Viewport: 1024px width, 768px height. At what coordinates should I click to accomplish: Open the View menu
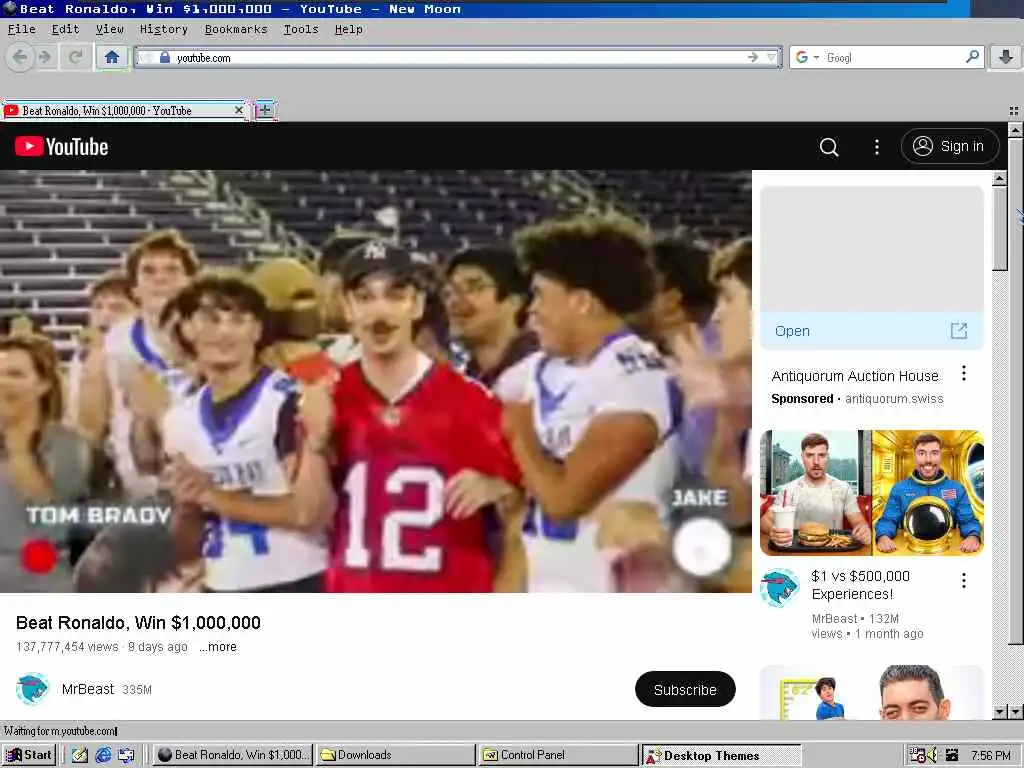110,29
